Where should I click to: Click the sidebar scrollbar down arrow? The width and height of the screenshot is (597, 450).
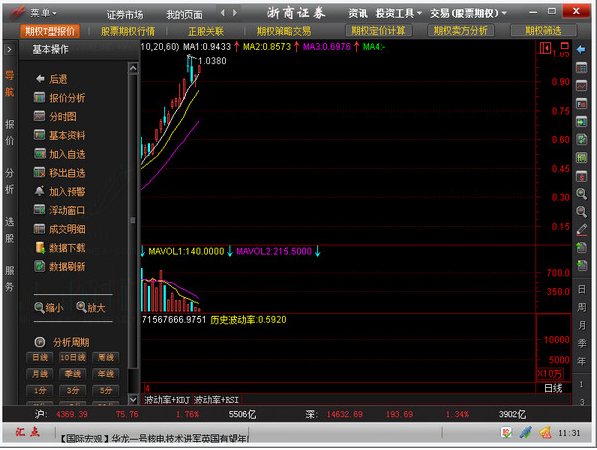(133, 400)
